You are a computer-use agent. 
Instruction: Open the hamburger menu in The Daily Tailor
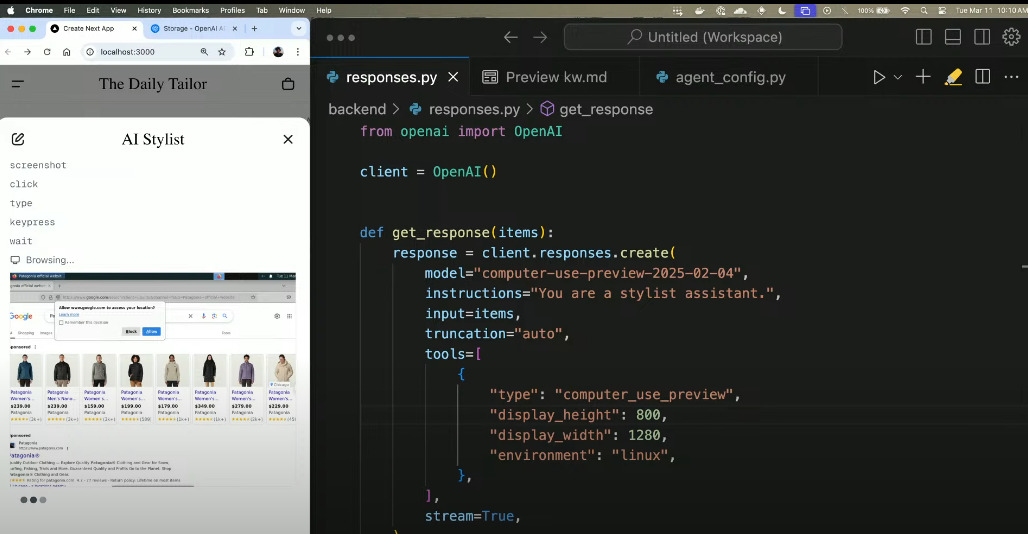(x=18, y=84)
